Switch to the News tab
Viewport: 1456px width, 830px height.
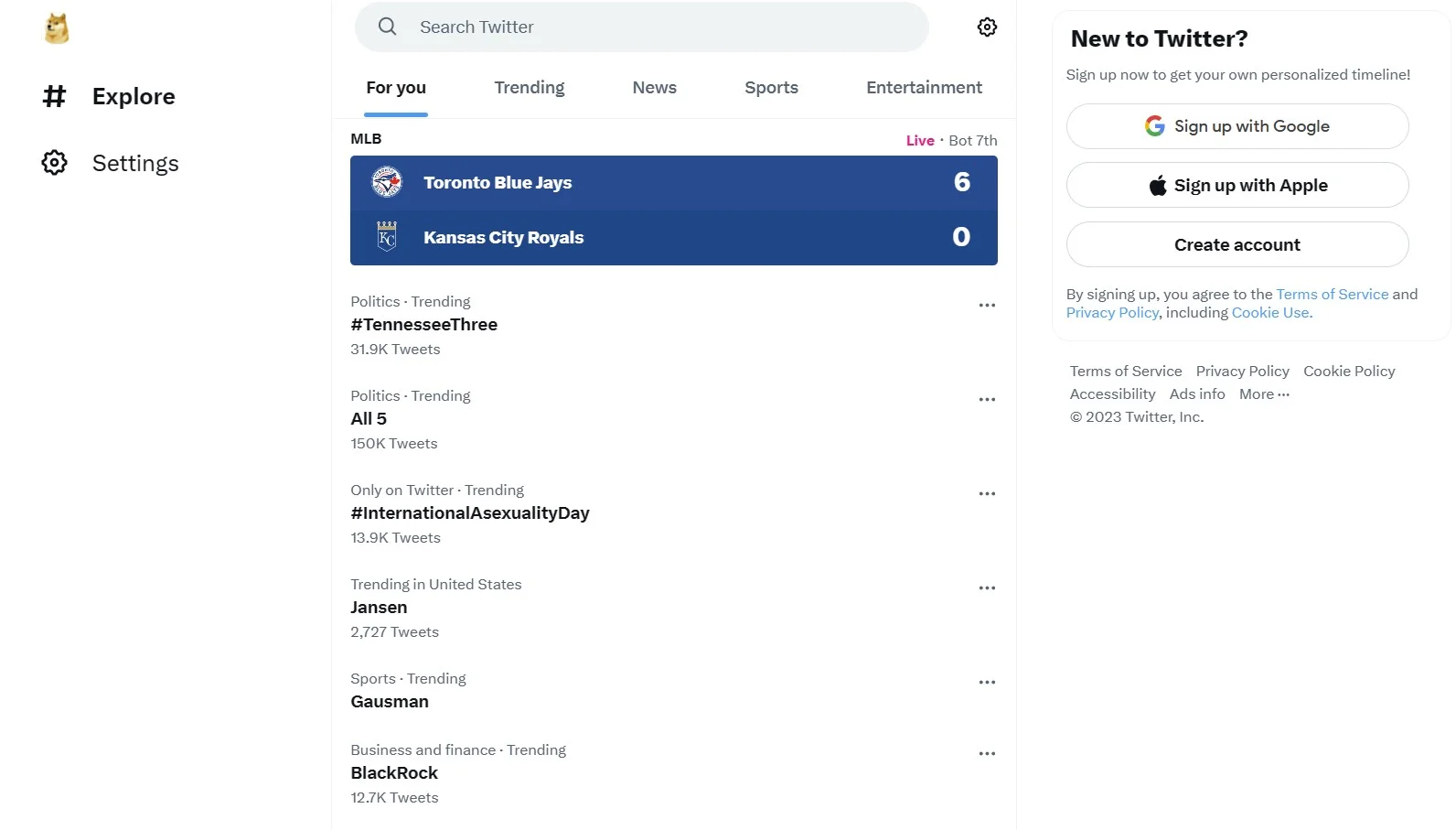(655, 88)
